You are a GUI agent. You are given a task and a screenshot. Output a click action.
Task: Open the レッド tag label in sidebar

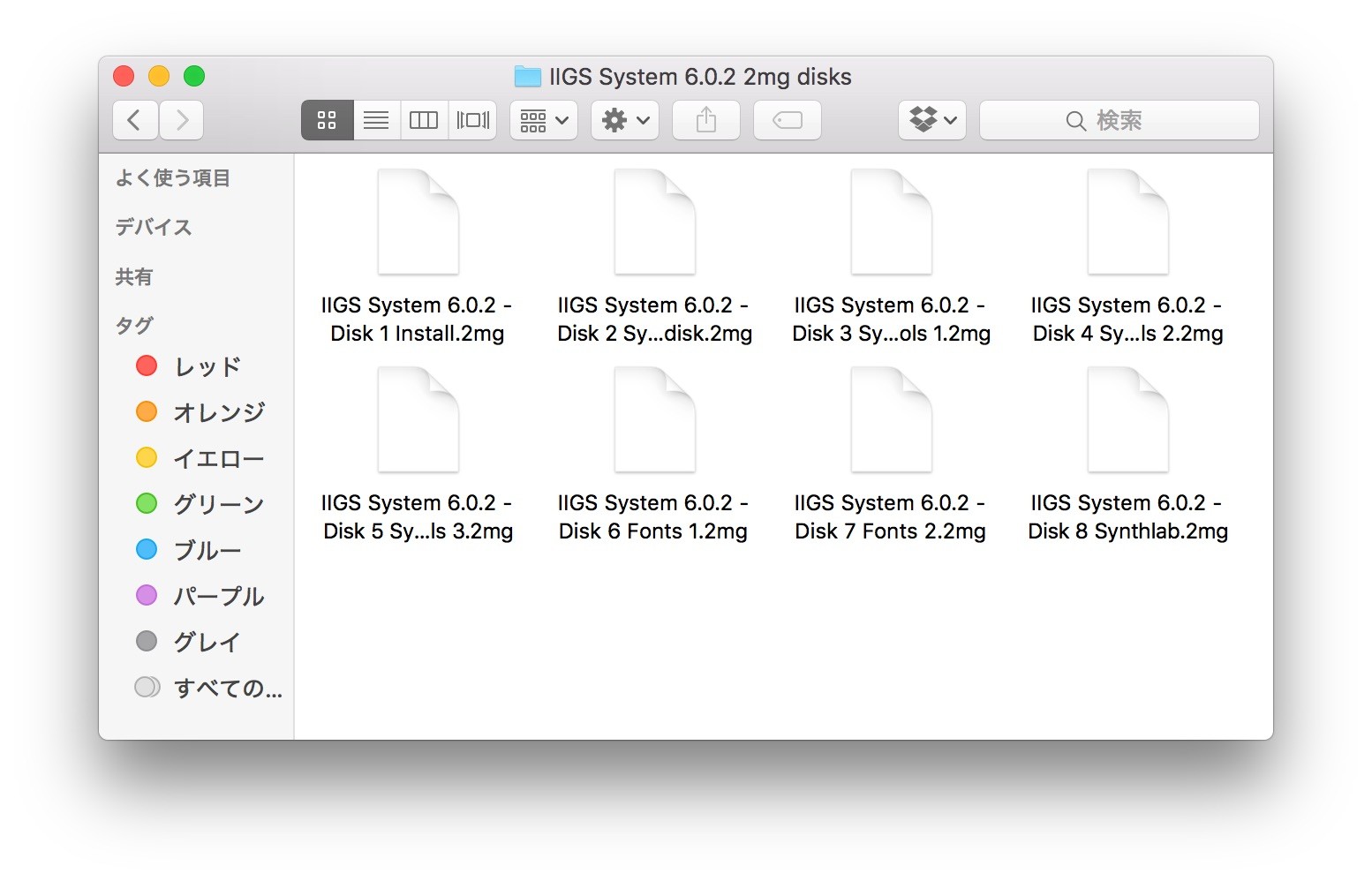click(x=207, y=367)
